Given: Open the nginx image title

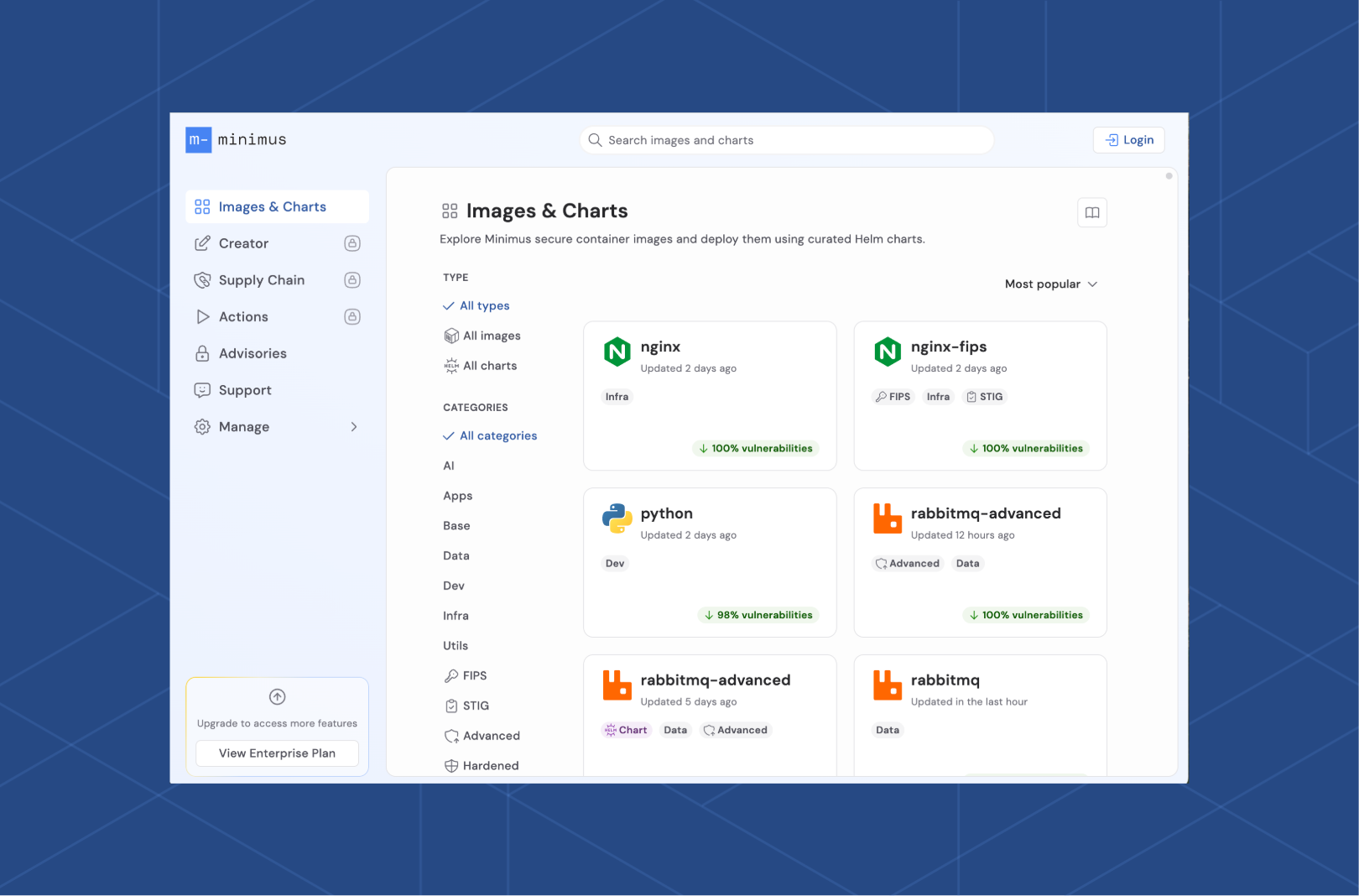Looking at the screenshot, I should tap(660, 346).
